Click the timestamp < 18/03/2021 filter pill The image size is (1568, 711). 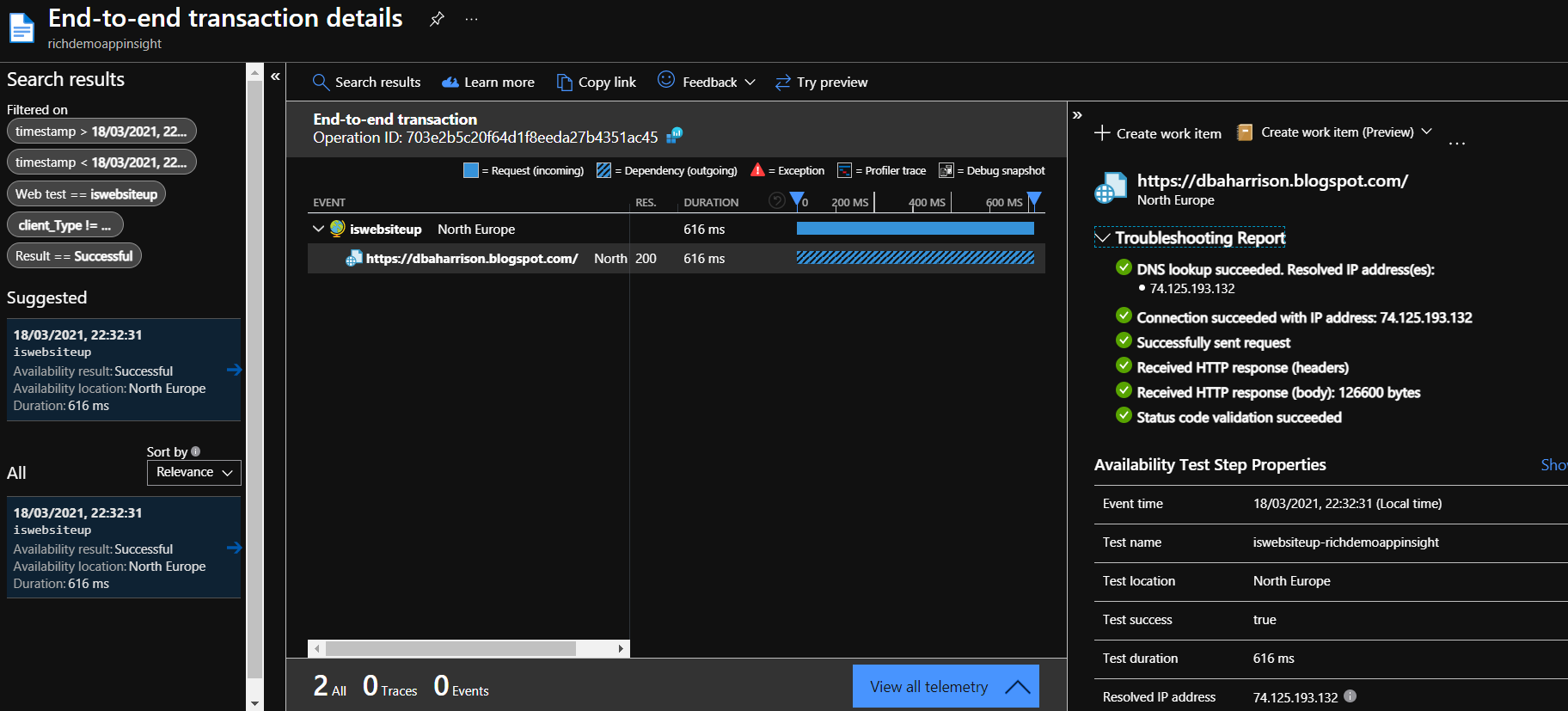click(101, 162)
